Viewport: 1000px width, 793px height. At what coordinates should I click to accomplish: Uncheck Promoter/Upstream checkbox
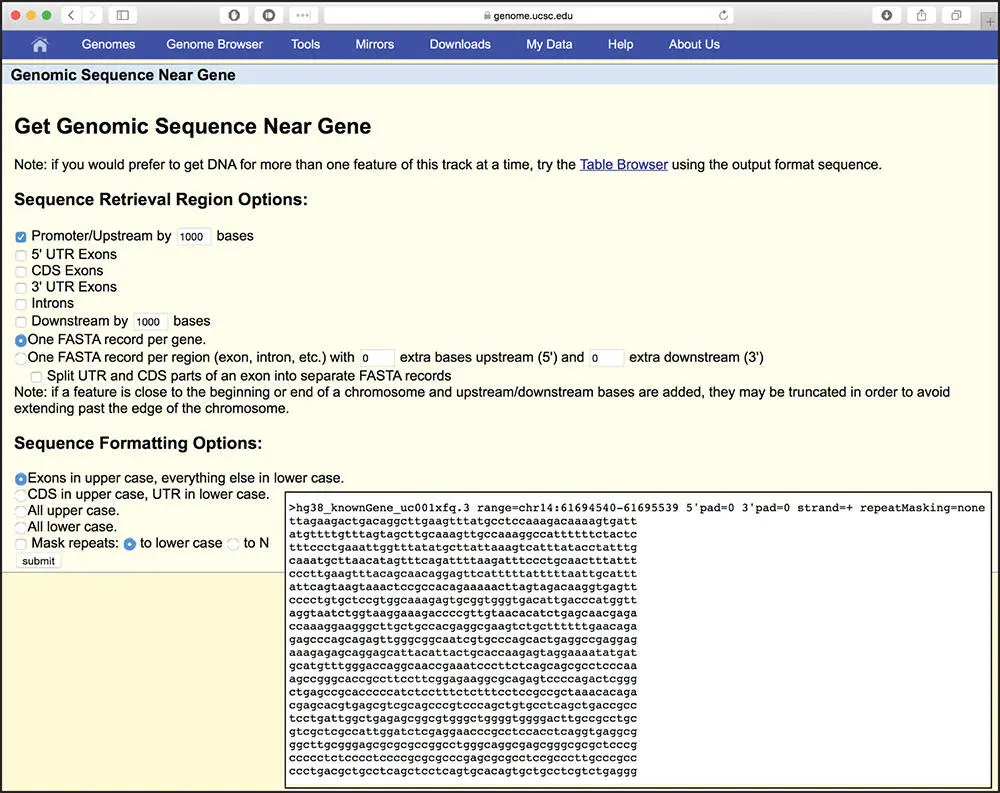tap(21, 237)
